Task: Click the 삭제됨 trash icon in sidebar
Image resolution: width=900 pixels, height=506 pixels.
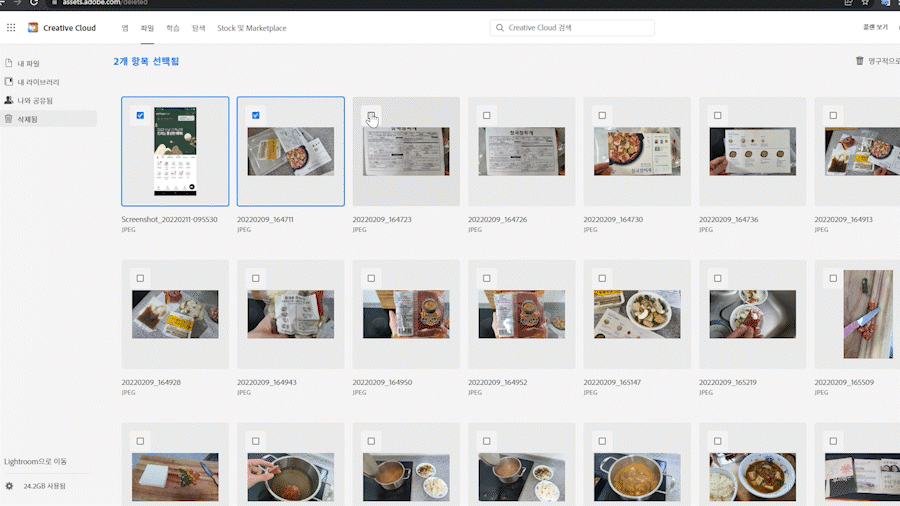Action: click(9, 119)
